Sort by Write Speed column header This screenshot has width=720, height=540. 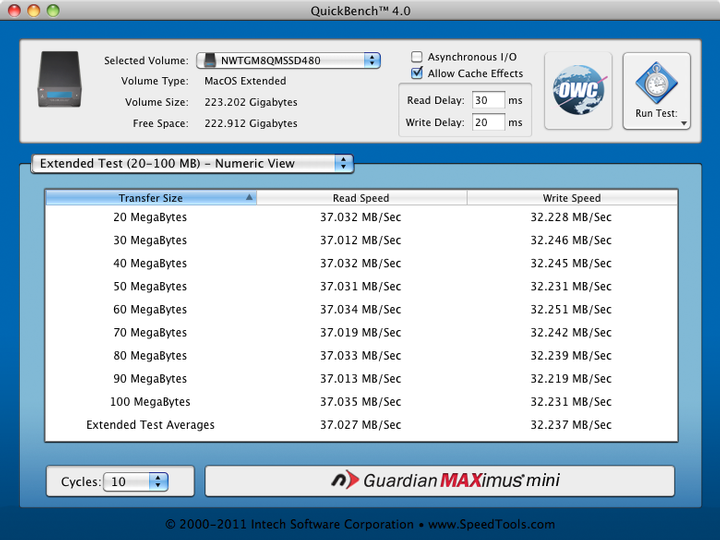pos(571,198)
